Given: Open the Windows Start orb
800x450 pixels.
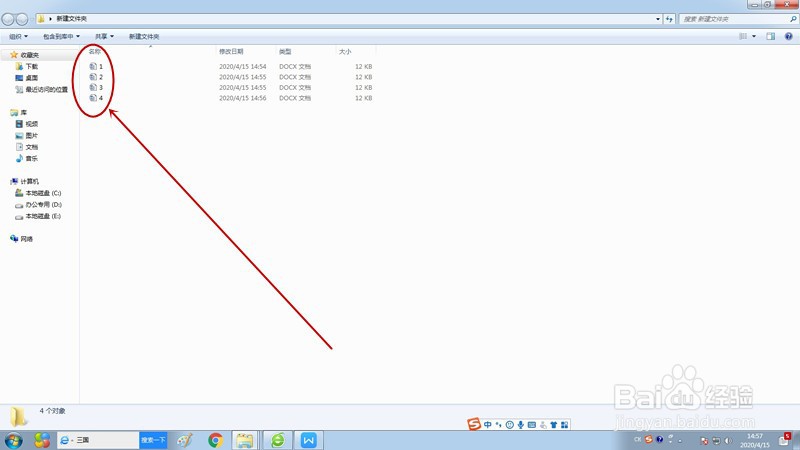Looking at the screenshot, I should pyautogui.click(x=14, y=440).
